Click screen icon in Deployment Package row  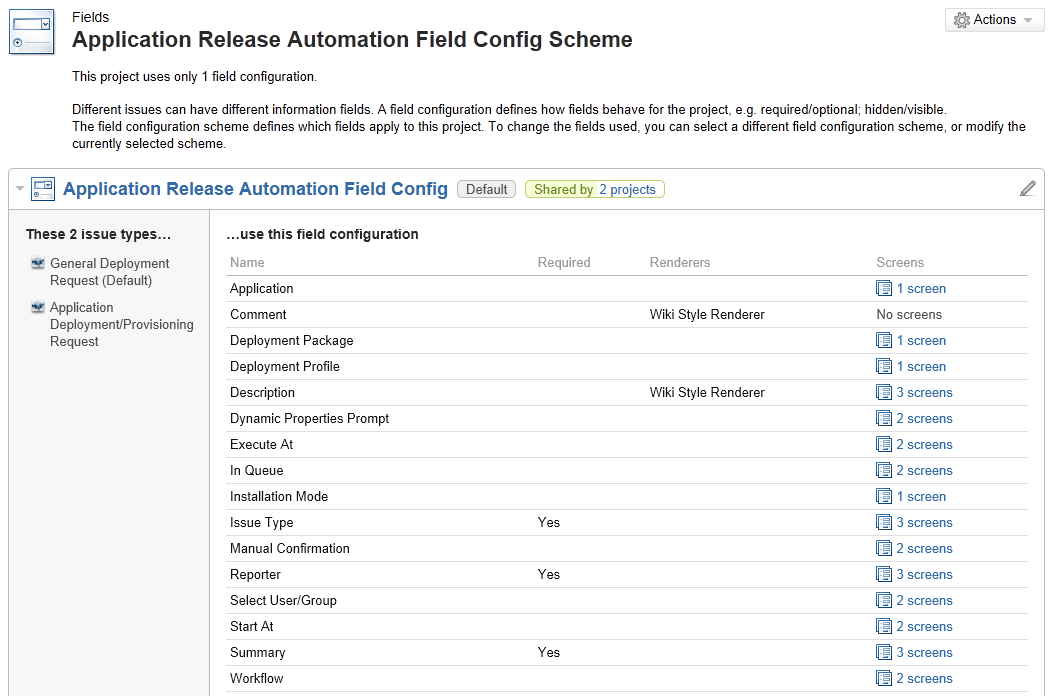coord(883,341)
